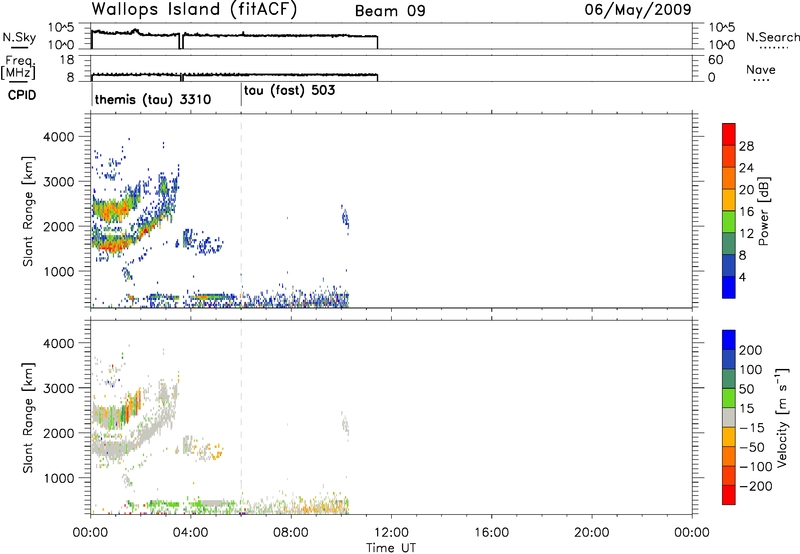This screenshot has width=800, height=554.
Task: Pick the gray segment of Velocity colorbar
Action: pyautogui.click(x=729, y=417)
